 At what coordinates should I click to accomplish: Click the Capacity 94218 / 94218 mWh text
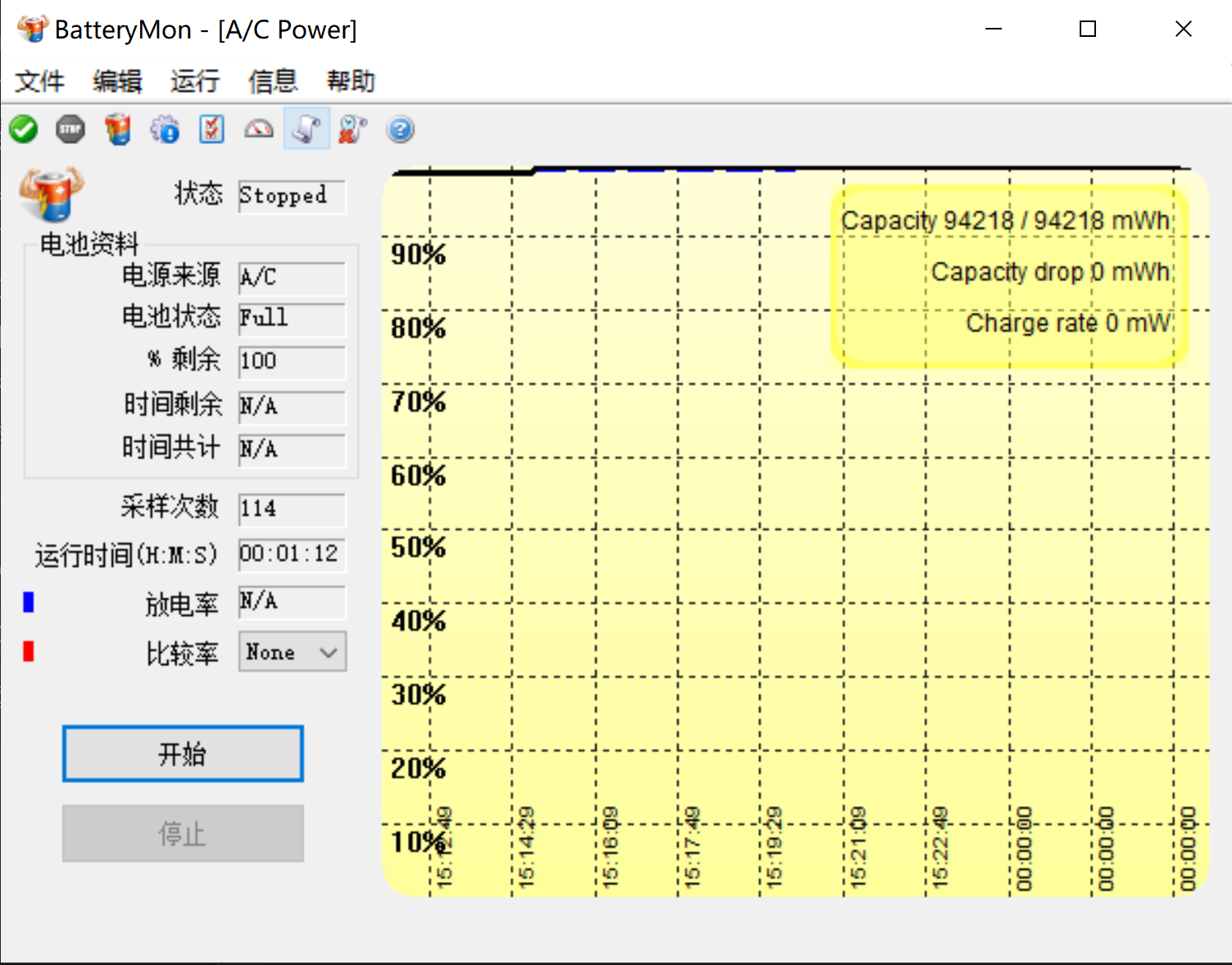pyautogui.click(x=1006, y=220)
